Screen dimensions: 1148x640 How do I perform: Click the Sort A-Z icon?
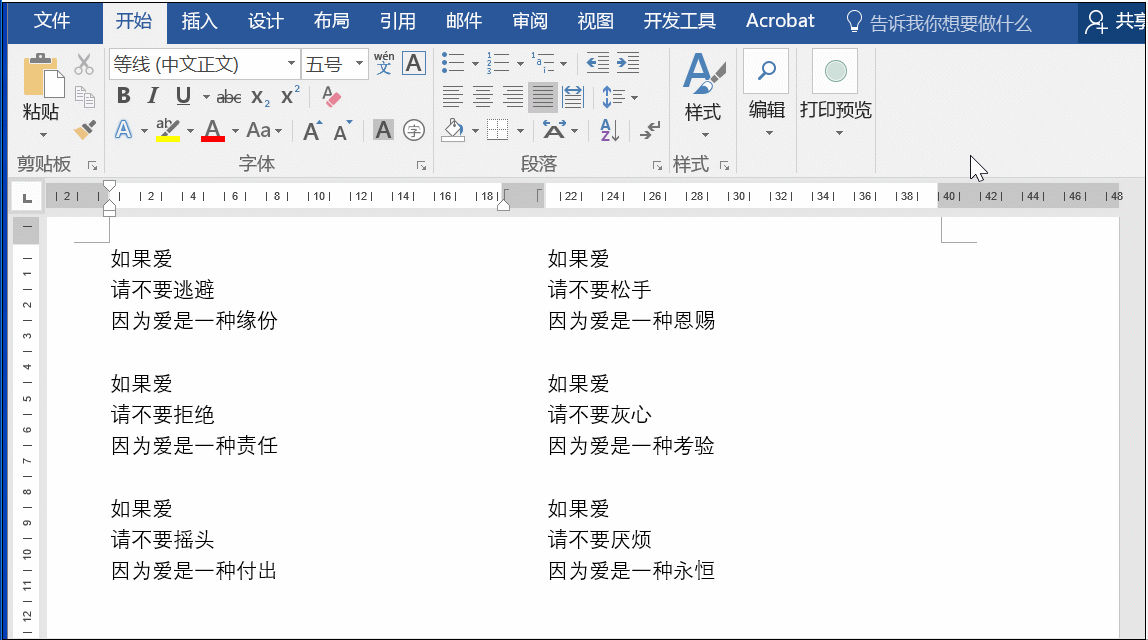click(x=609, y=130)
